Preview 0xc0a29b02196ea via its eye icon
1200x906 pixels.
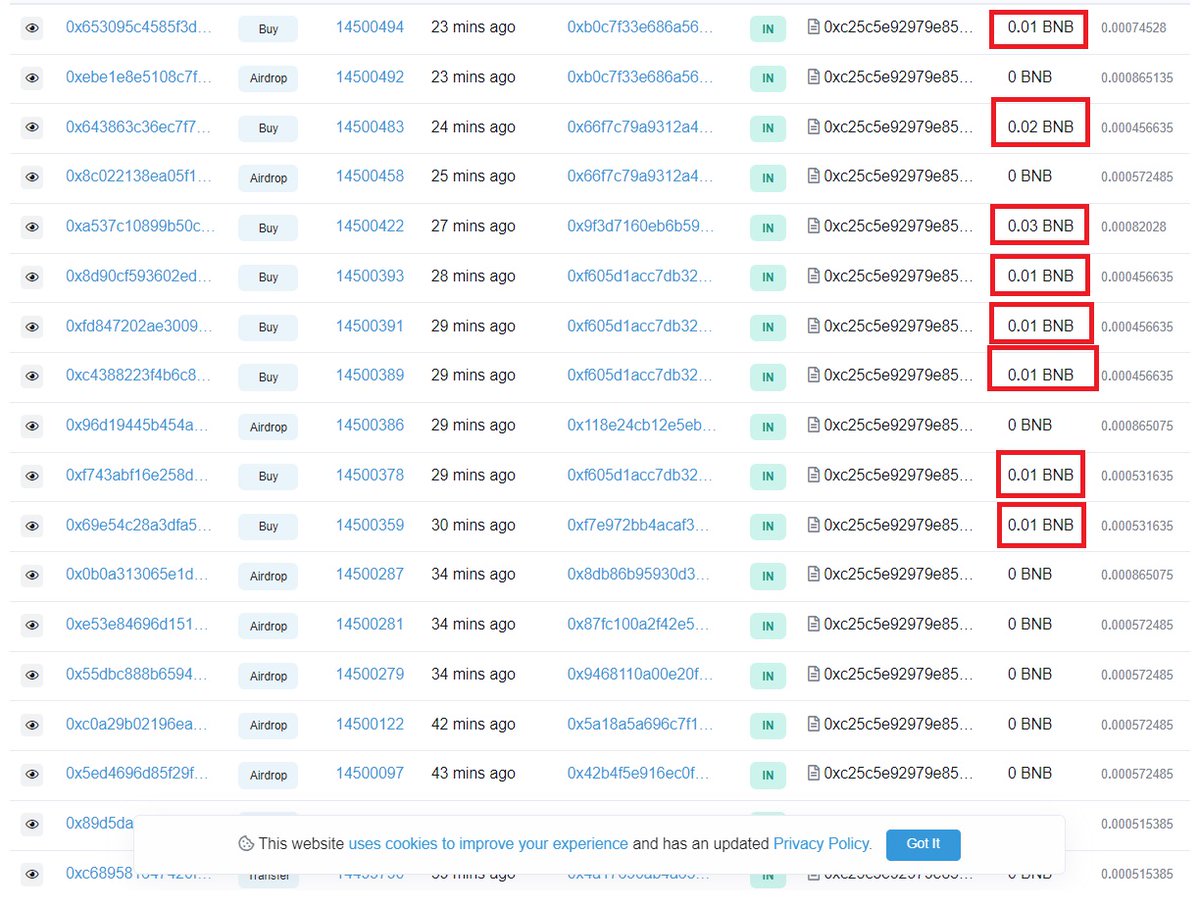(x=32, y=725)
